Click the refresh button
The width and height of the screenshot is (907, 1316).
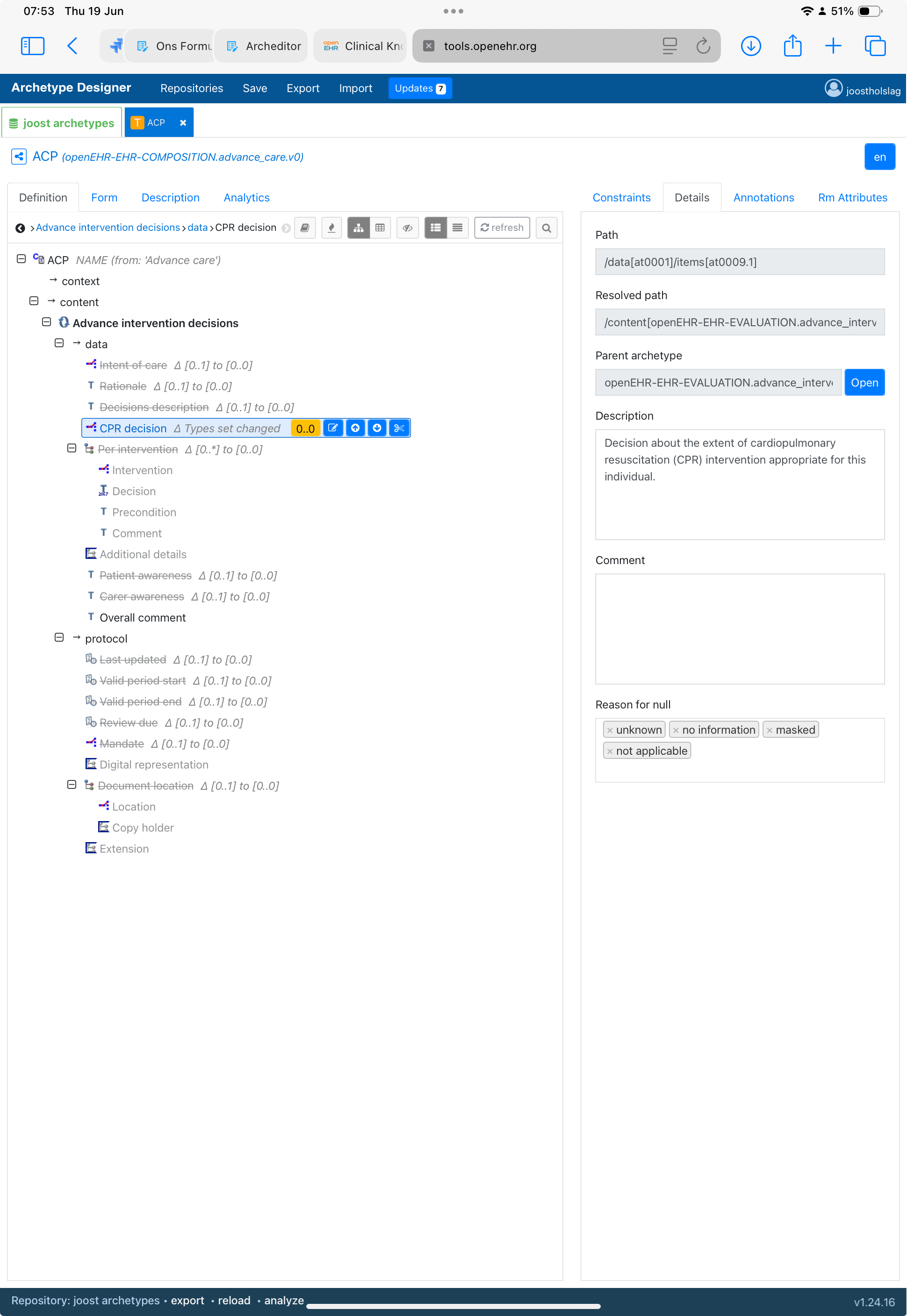point(502,228)
